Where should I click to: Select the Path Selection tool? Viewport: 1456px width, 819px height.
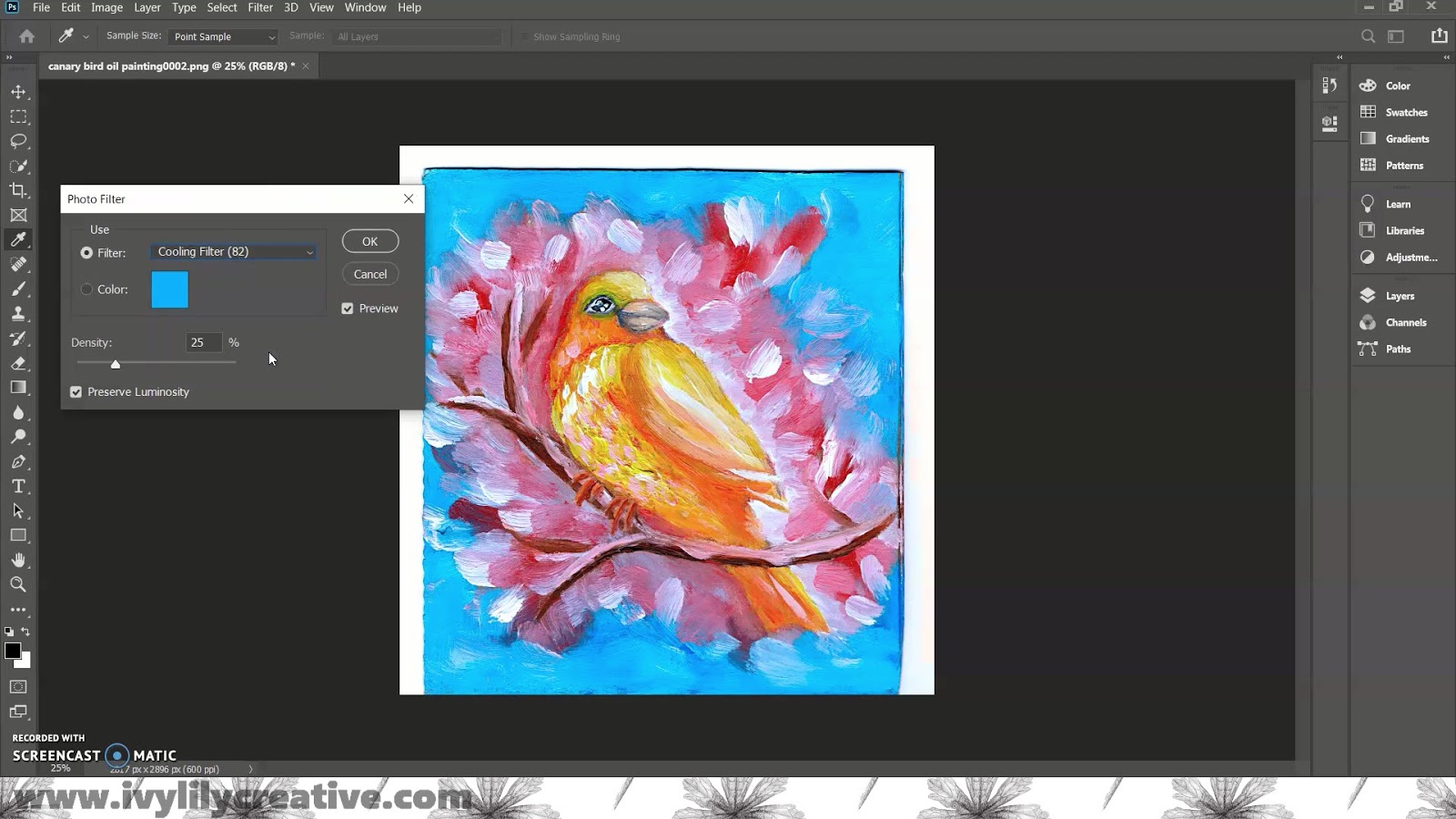click(x=18, y=511)
